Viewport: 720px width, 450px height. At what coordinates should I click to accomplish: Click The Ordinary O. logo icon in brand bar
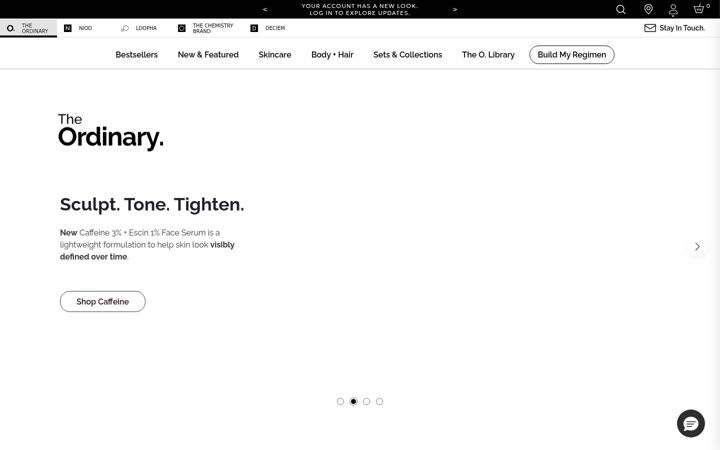point(11,28)
